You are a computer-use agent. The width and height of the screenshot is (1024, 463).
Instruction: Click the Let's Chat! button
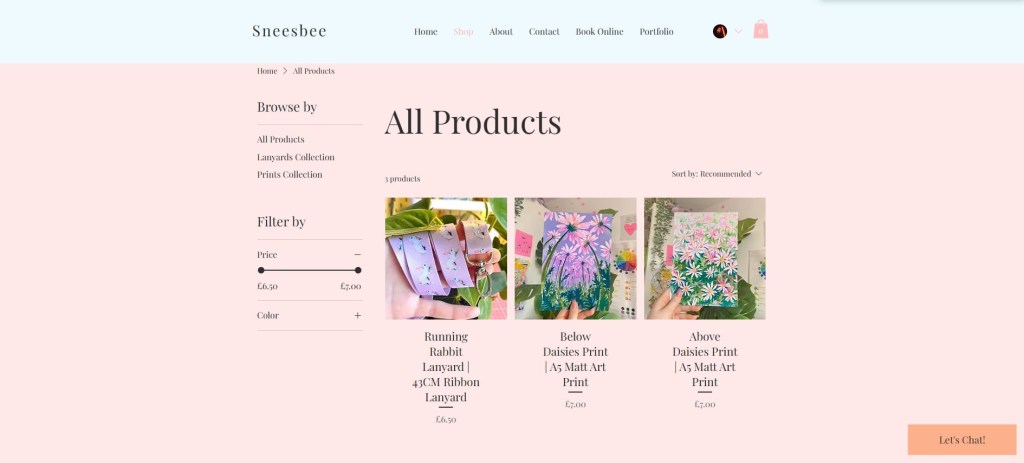pyautogui.click(x=962, y=439)
